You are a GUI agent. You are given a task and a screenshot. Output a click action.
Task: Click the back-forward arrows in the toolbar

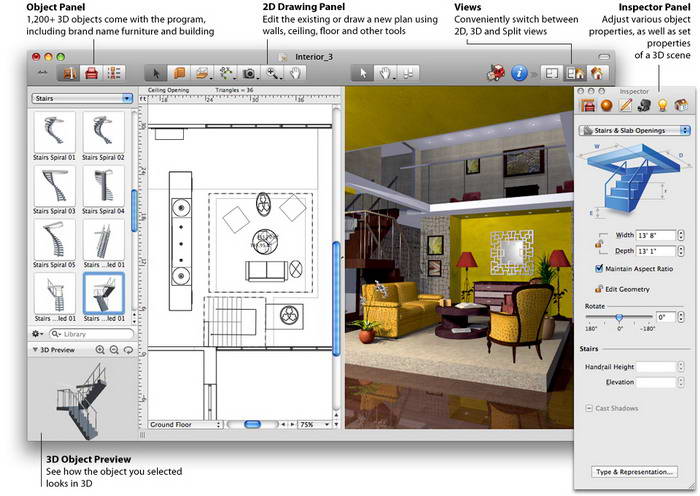(42, 72)
